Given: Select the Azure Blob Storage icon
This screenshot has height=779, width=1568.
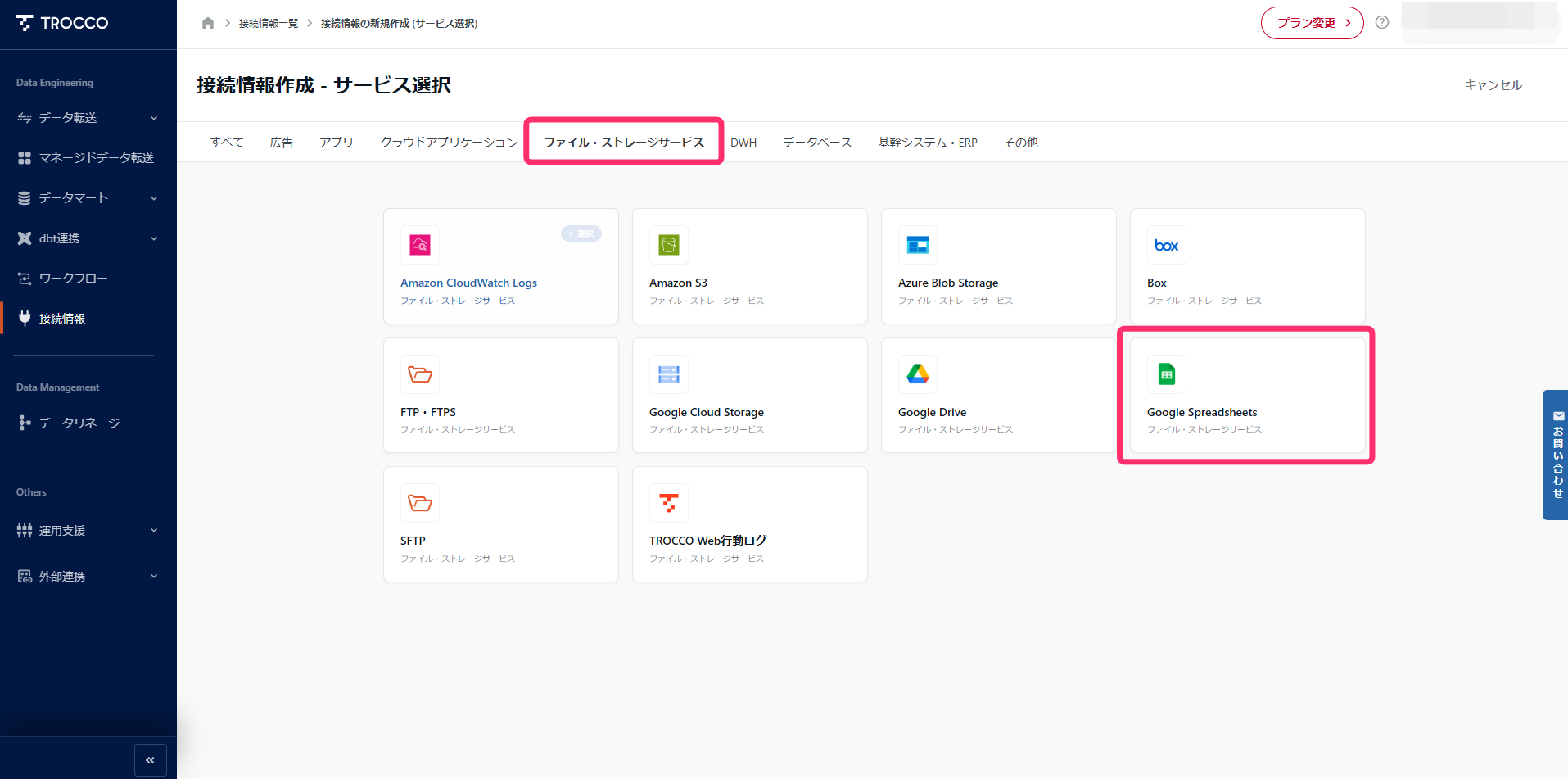Looking at the screenshot, I should [917, 245].
